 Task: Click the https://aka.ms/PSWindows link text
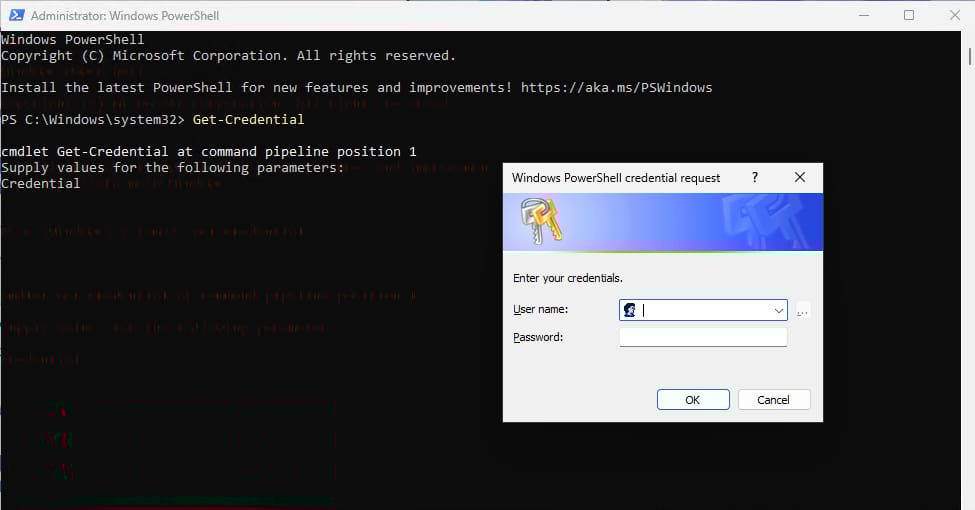(616, 88)
